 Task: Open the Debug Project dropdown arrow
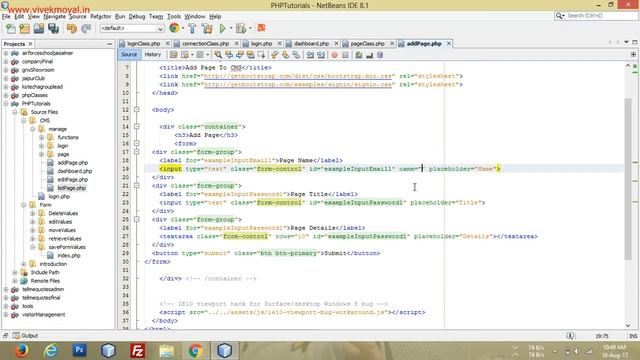pos(250,28)
